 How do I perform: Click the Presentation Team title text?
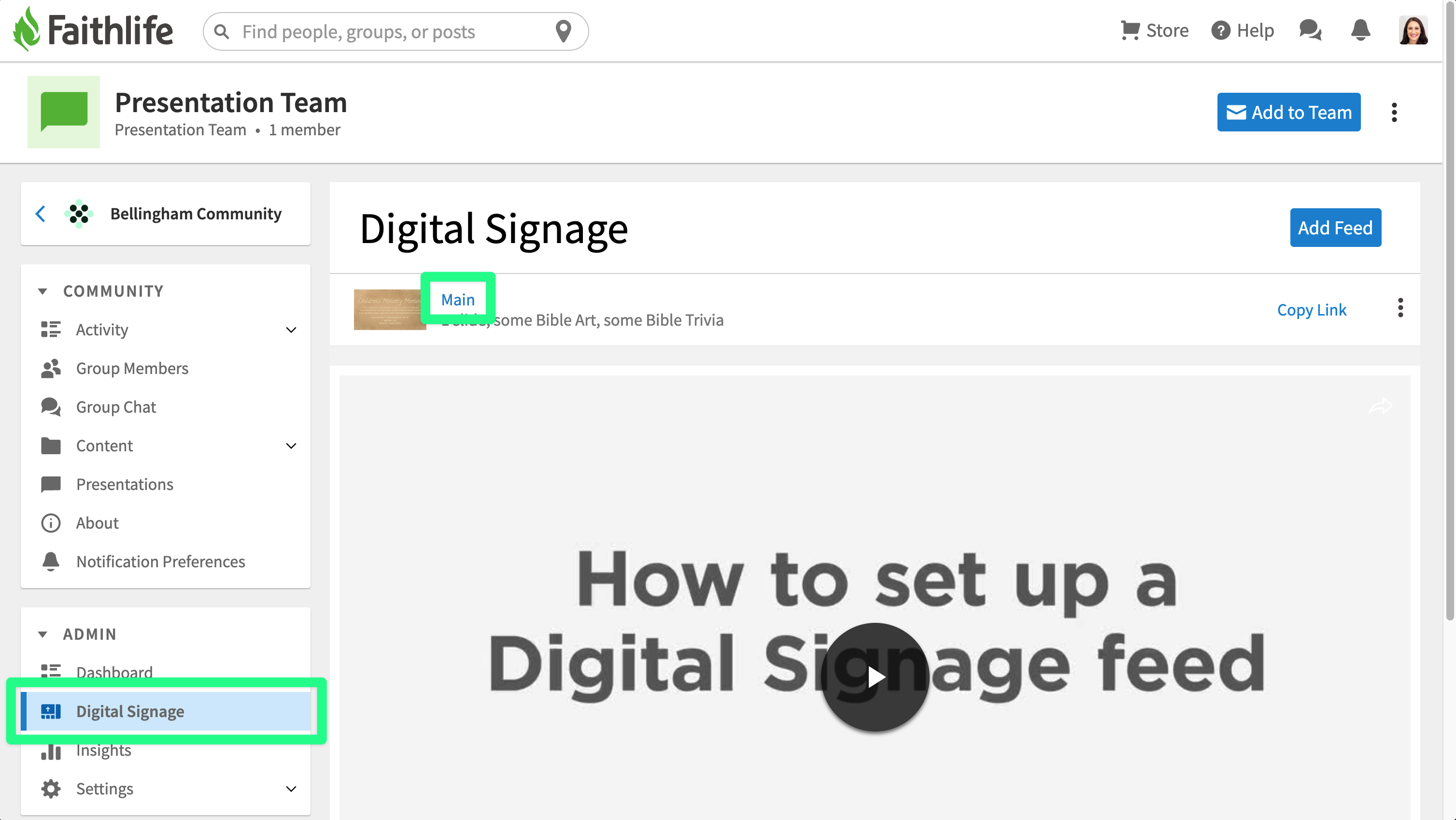[231, 103]
